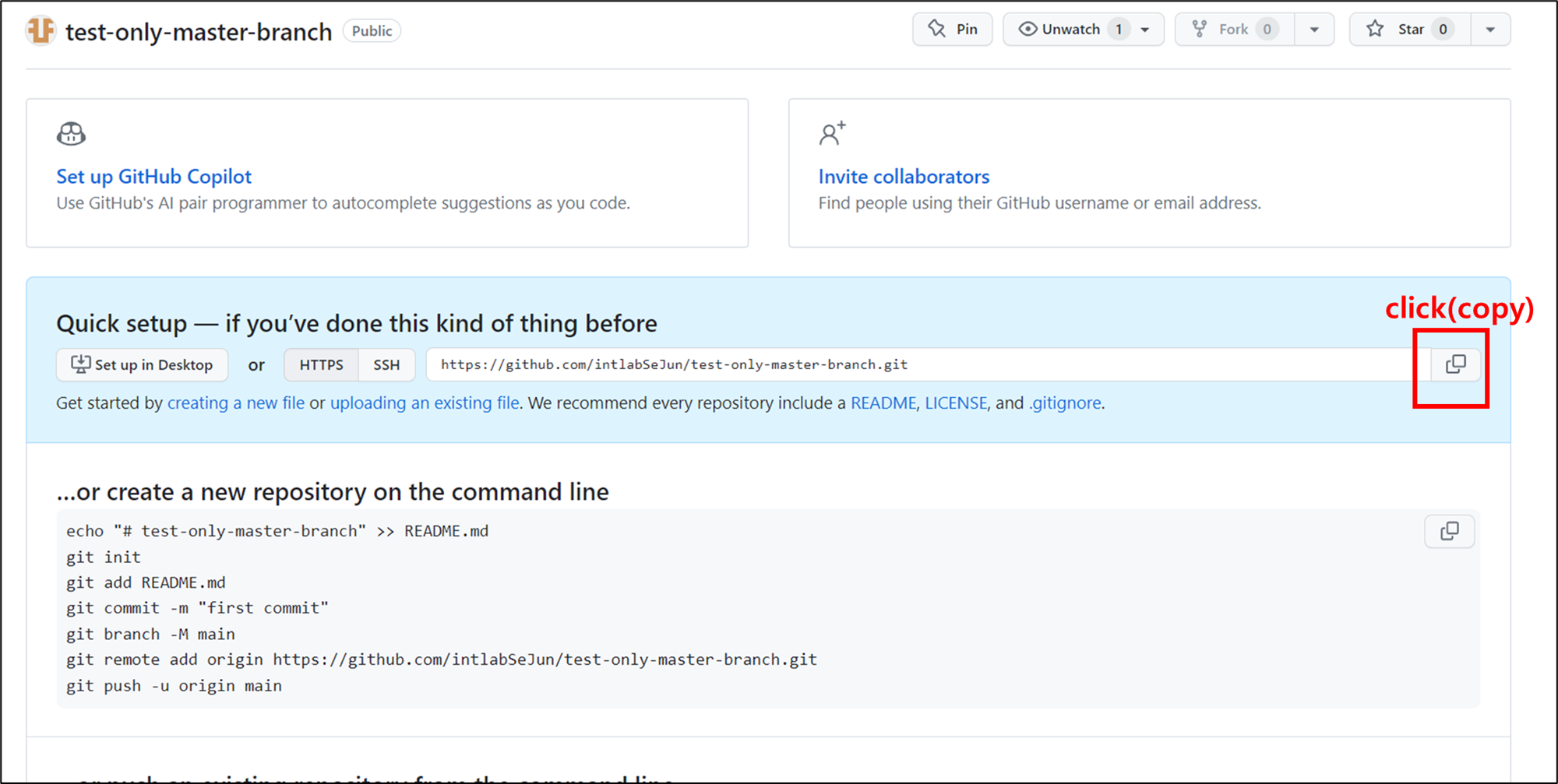Image resolution: width=1558 pixels, height=784 pixels.
Task: Pin the test-only-master-branch repository
Action: point(952,30)
